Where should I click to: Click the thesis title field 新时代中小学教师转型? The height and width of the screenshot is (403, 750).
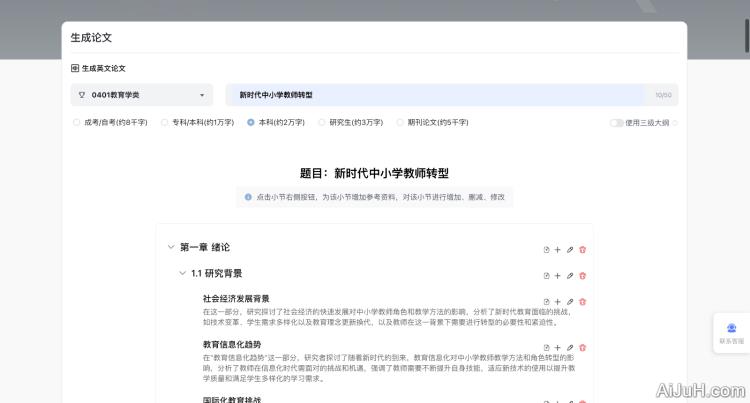(x=452, y=95)
